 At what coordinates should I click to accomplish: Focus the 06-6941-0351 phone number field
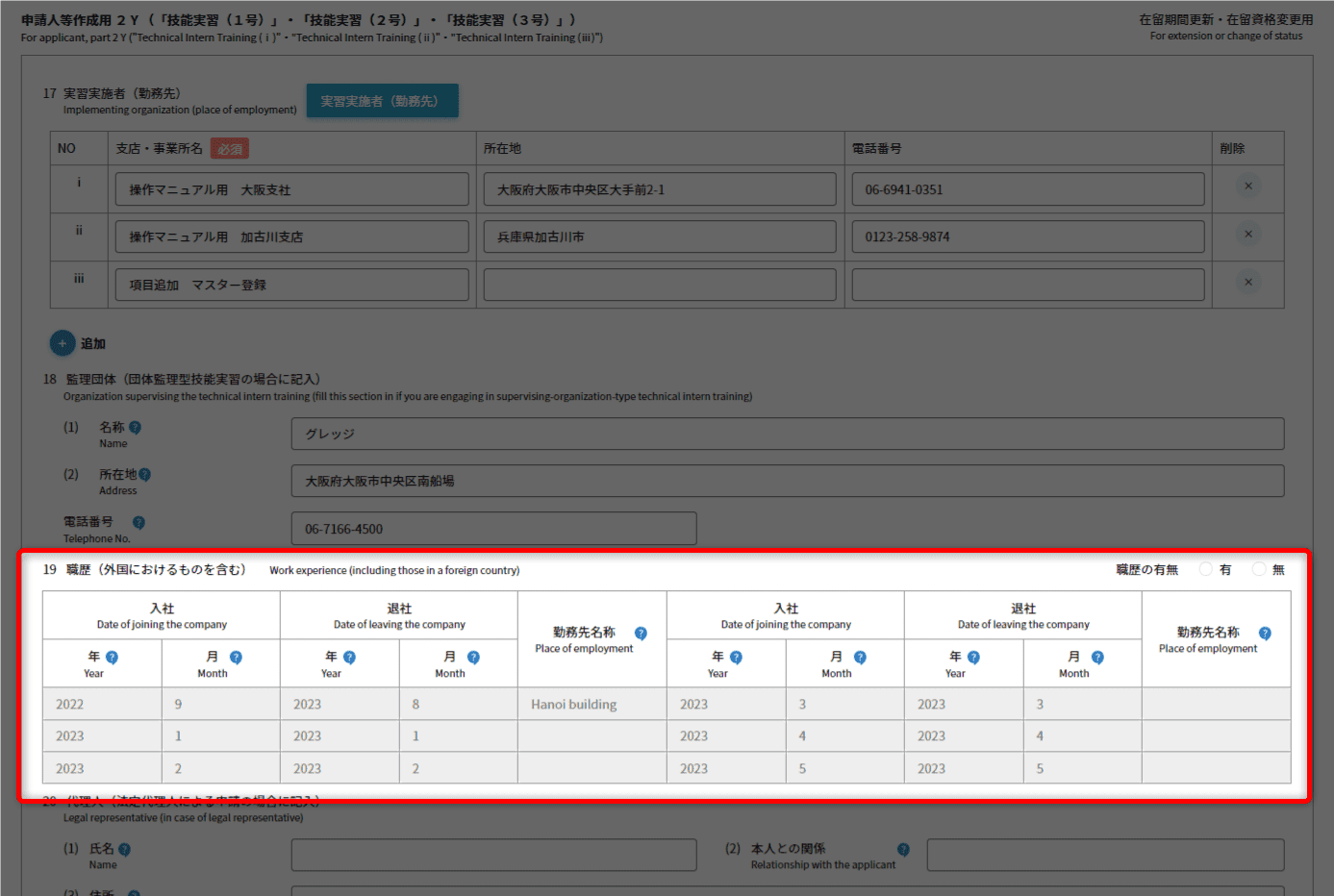coord(1027,189)
